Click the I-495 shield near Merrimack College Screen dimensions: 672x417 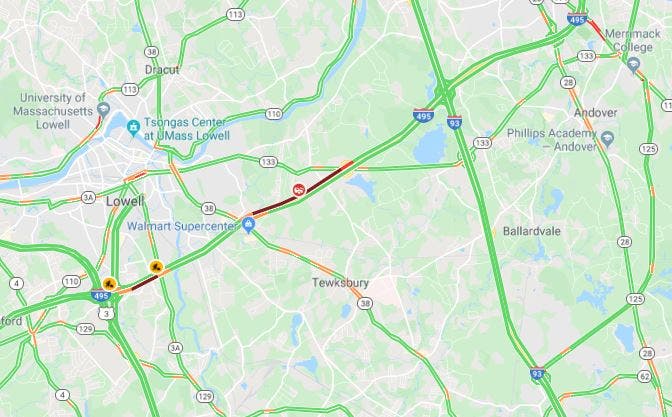[x=577, y=19]
